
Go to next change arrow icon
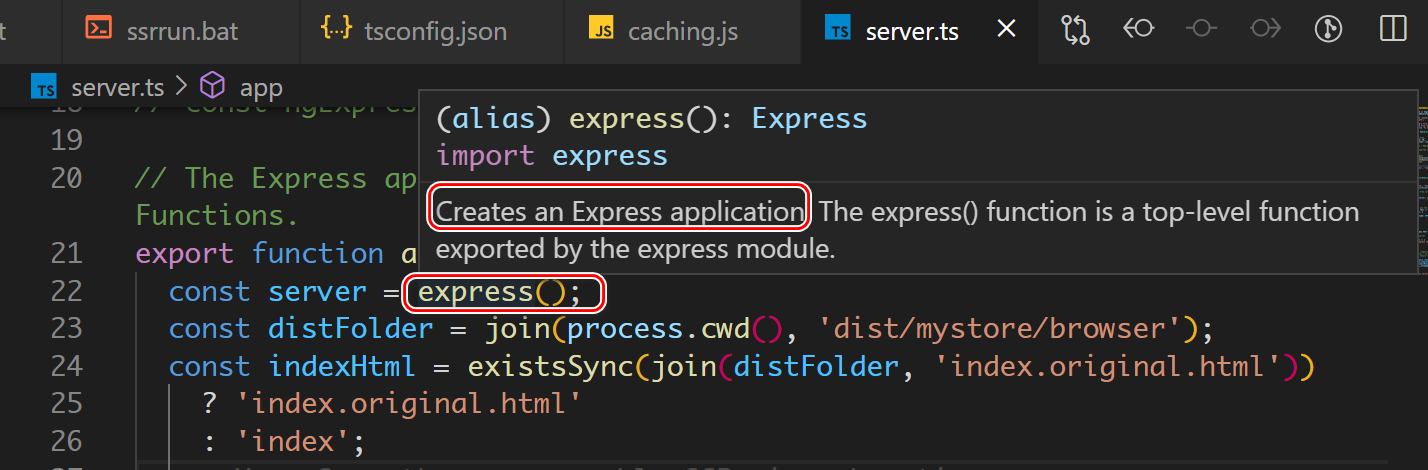[1265, 29]
